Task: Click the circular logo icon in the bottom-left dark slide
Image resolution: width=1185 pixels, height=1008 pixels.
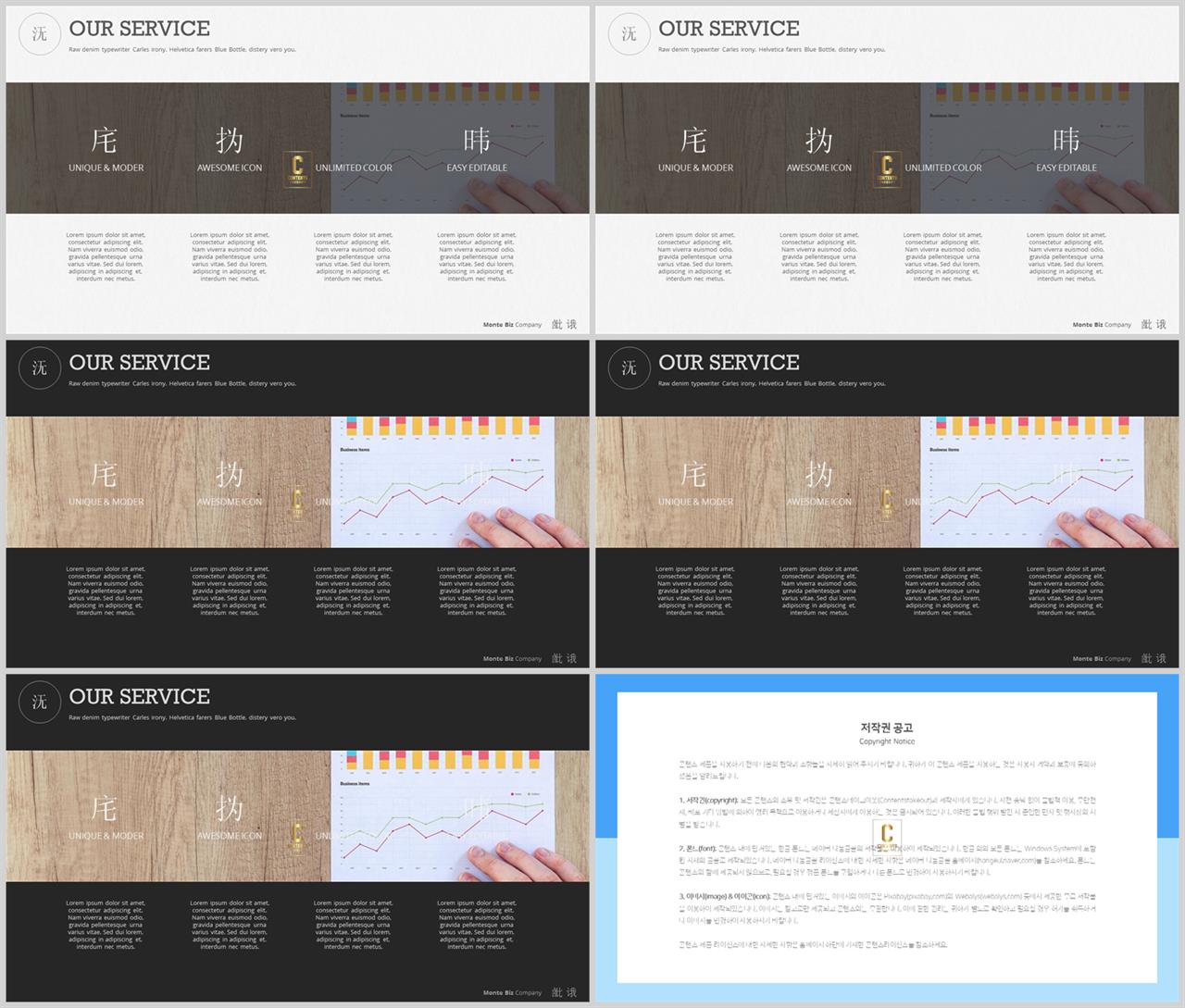Action: [40, 703]
